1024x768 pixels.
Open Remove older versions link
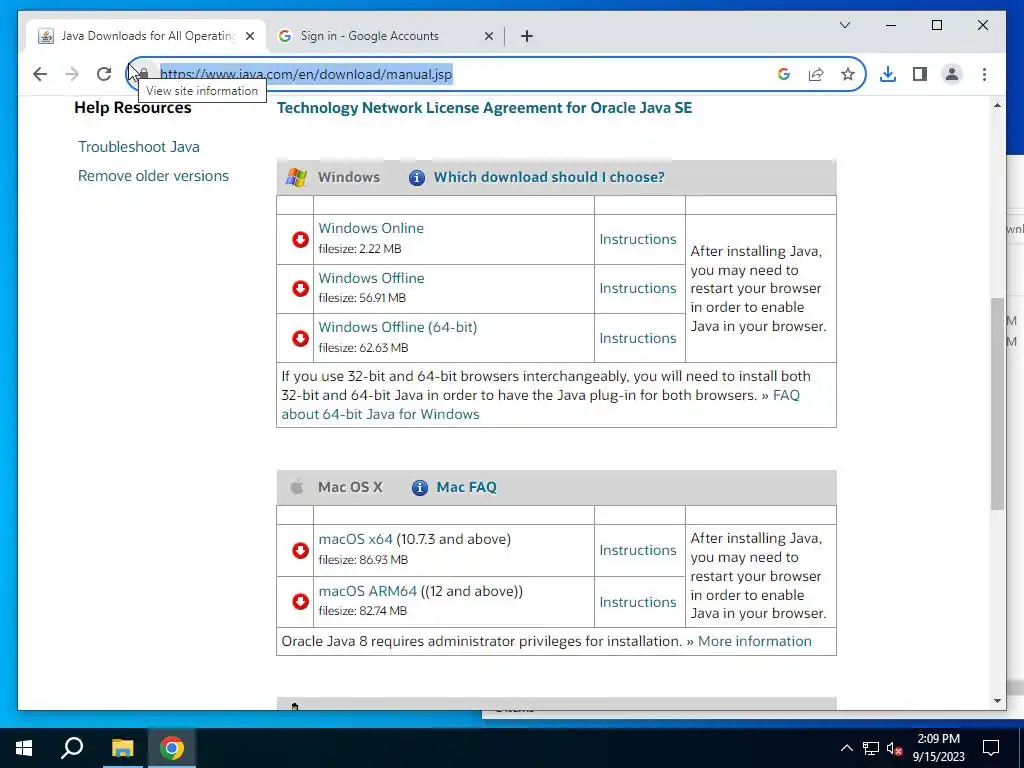[153, 176]
